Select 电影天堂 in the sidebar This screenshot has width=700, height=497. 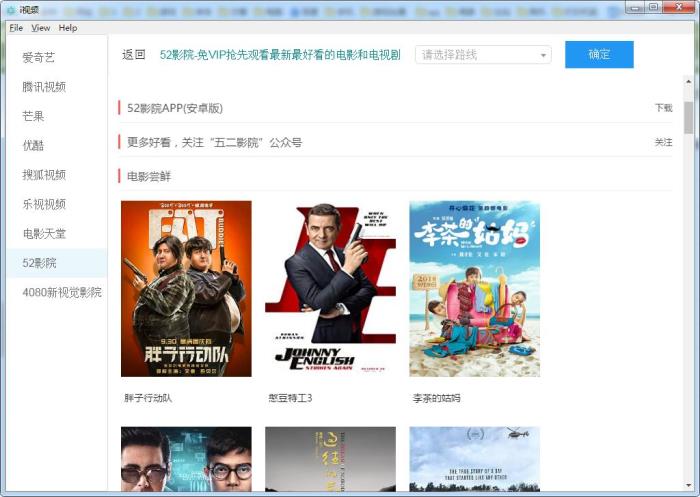tap(57, 233)
